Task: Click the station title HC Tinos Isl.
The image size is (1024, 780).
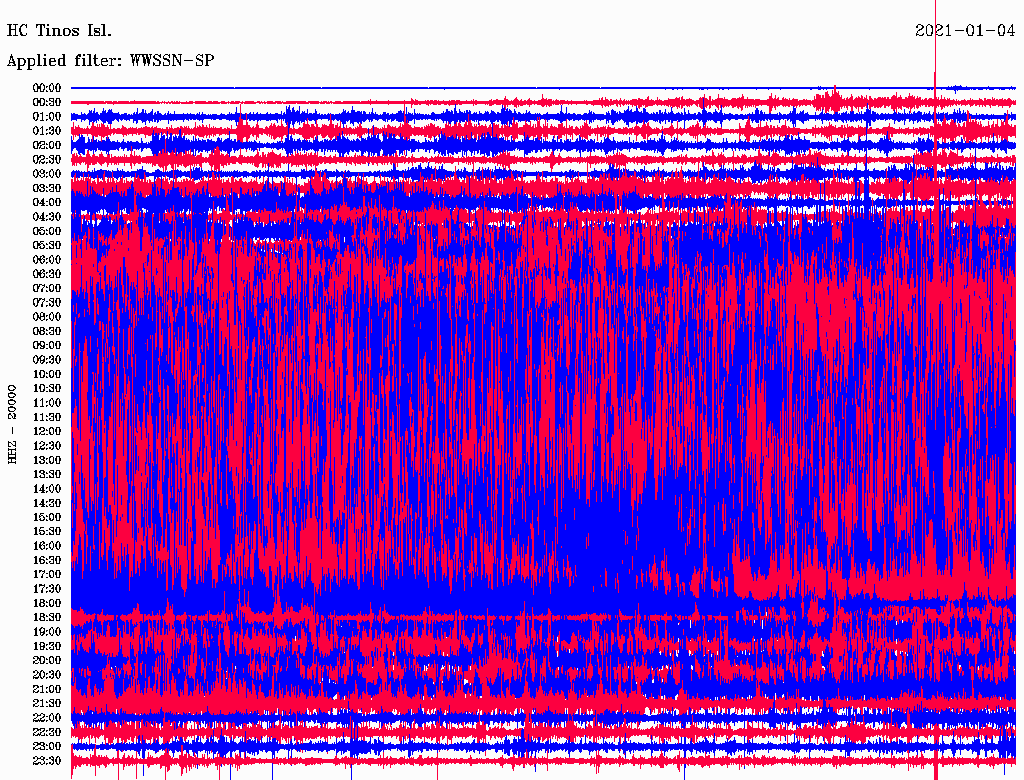Action: (59, 31)
